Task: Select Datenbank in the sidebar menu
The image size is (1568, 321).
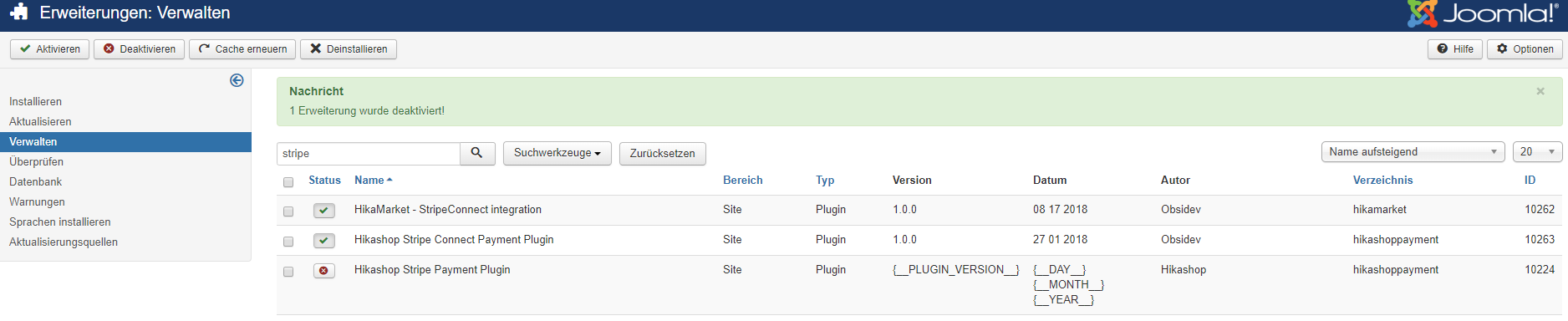Action: click(36, 181)
